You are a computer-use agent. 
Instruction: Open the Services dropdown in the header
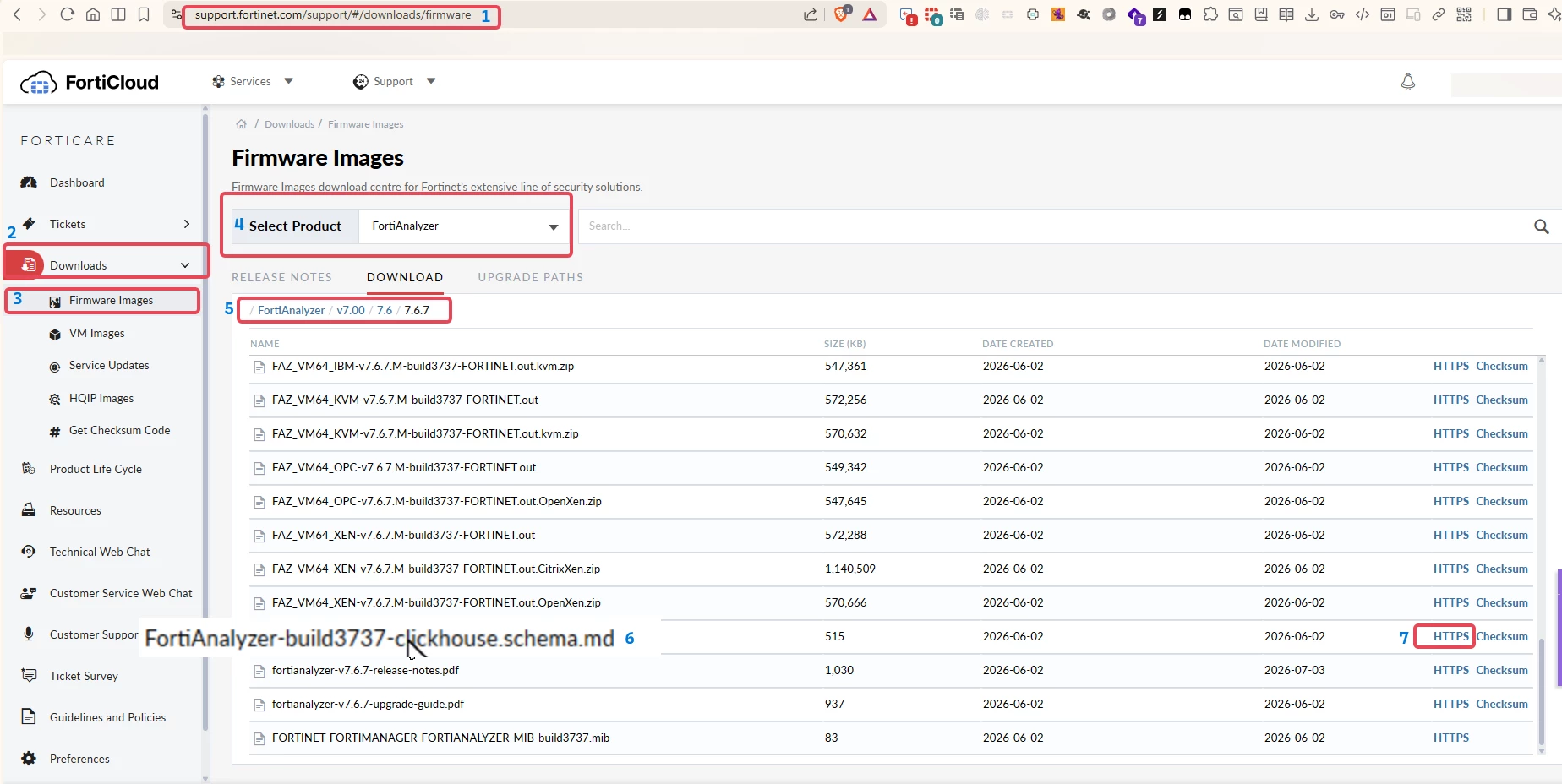pos(253,82)
